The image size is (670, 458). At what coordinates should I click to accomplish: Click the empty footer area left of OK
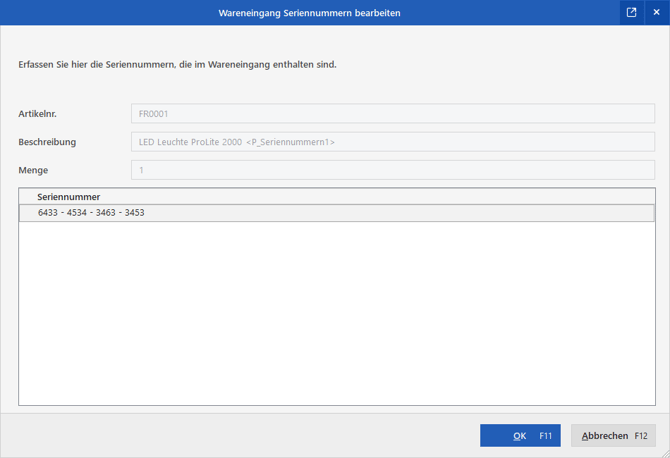pos(239,435)
